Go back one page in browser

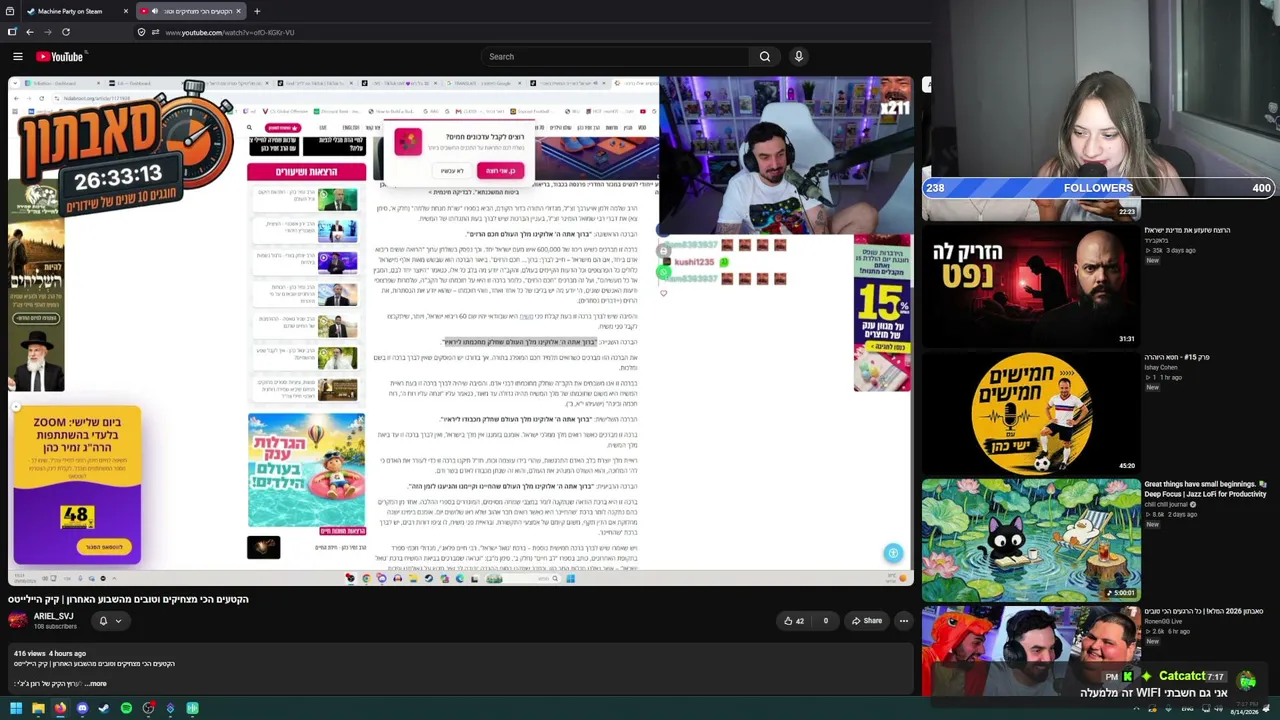tap(30, 32)
